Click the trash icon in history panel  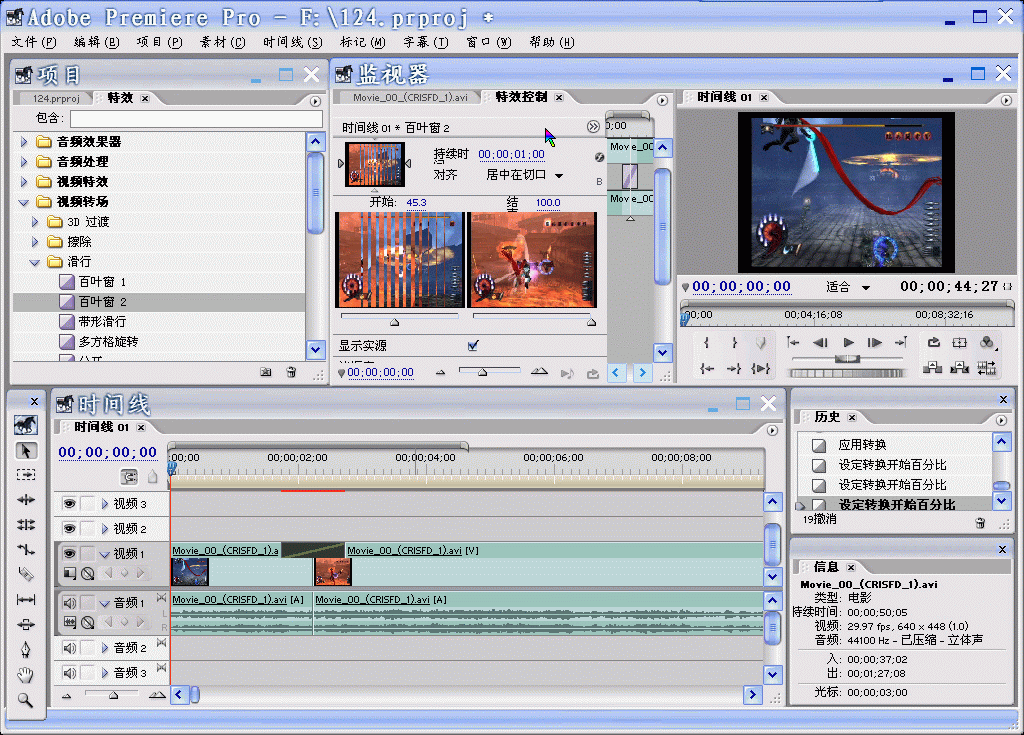click(x=980, y=523)
